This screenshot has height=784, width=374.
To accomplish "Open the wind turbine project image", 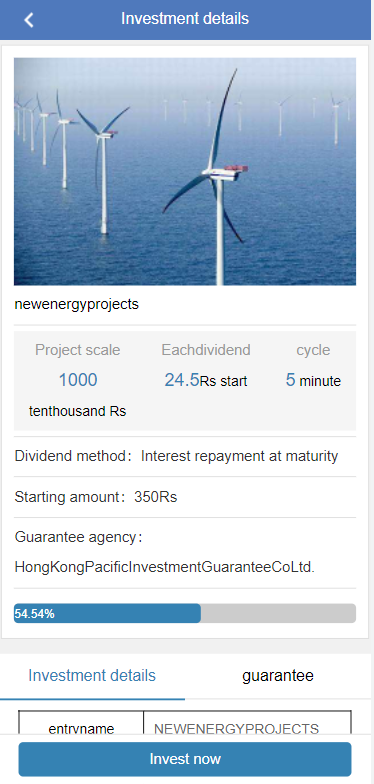I will click(185, 171).
